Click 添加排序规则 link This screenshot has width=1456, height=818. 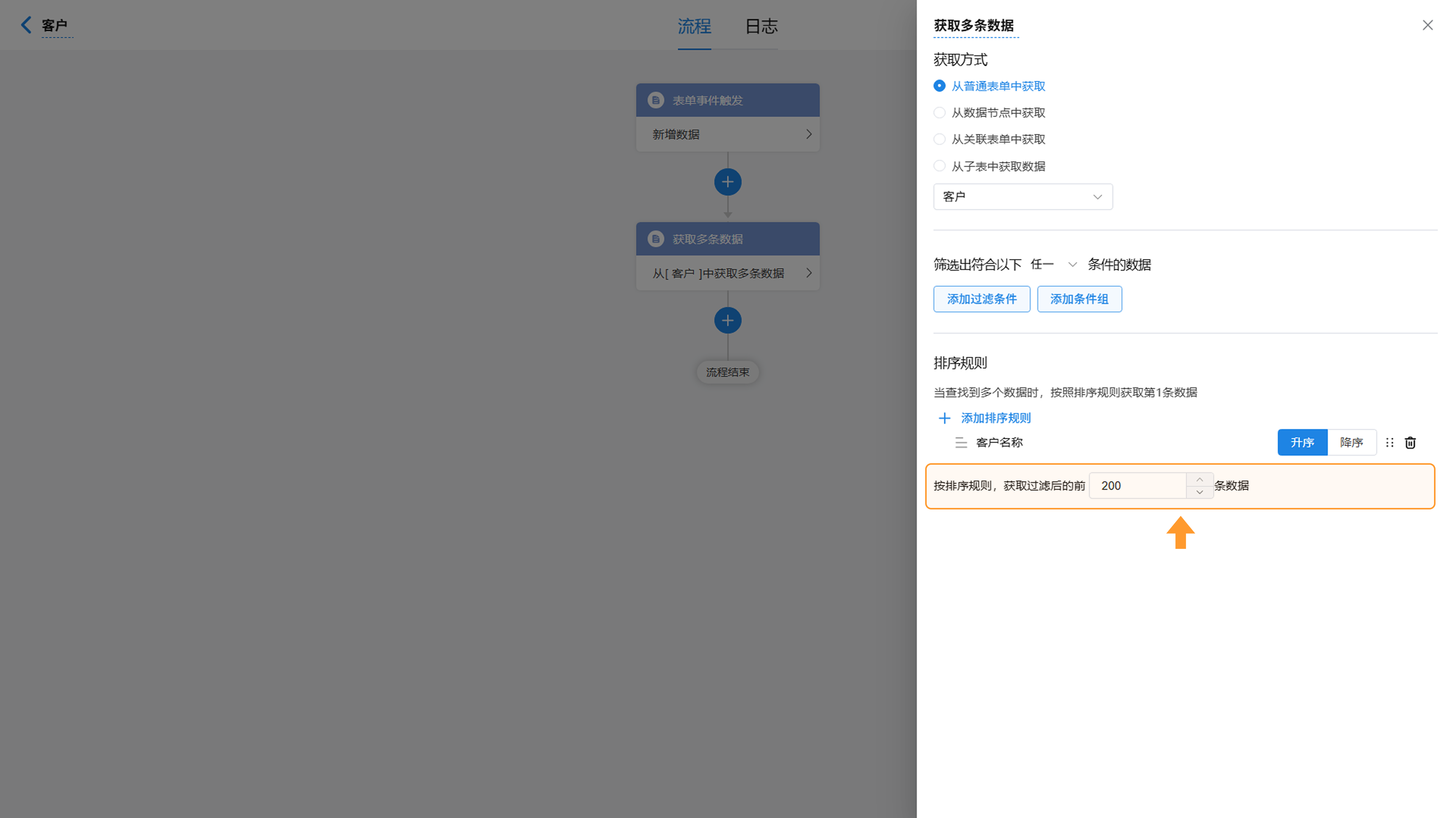pyautogui.click(x=996, y=418)
